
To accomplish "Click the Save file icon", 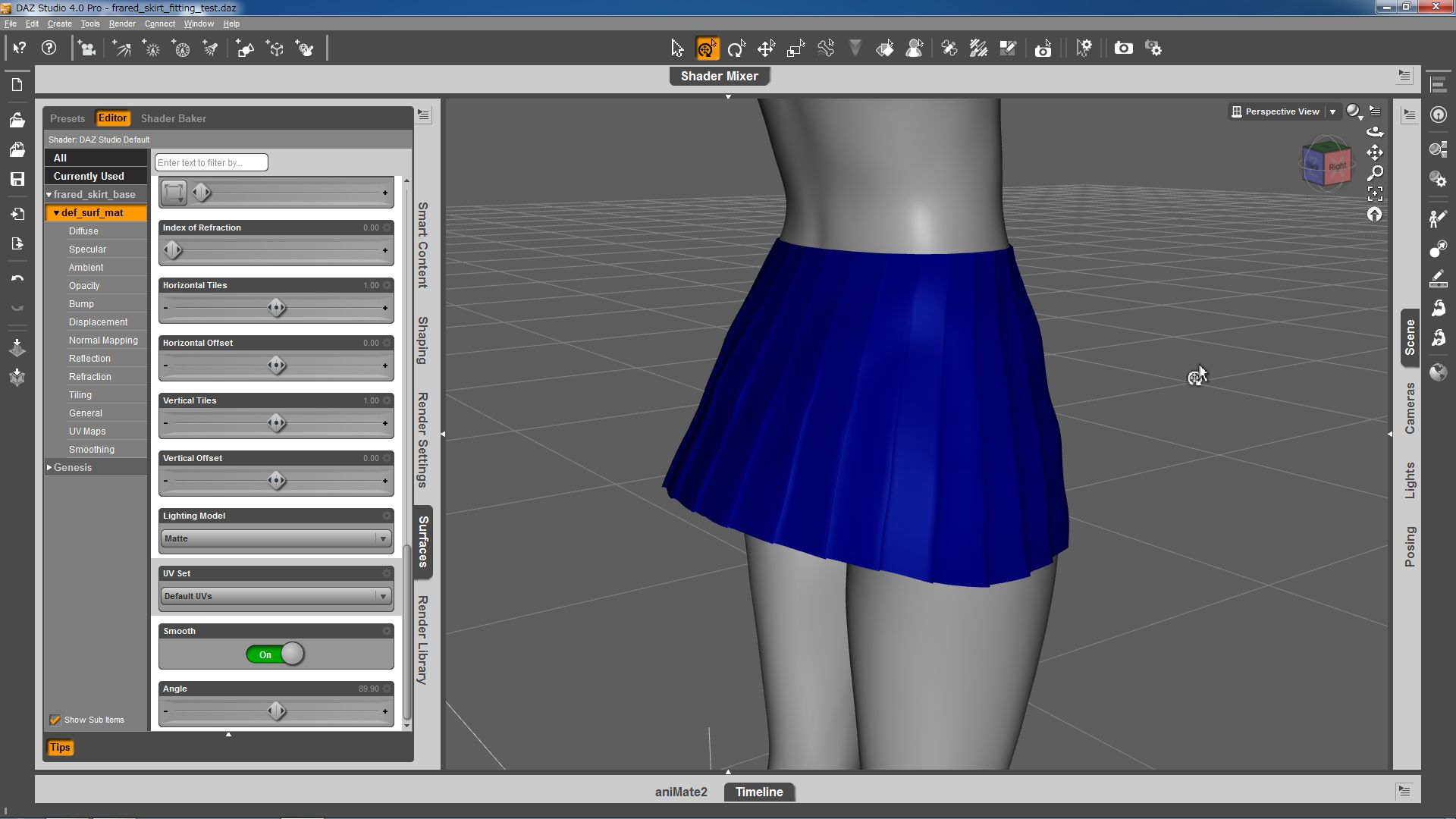I will tap(17, 179).
